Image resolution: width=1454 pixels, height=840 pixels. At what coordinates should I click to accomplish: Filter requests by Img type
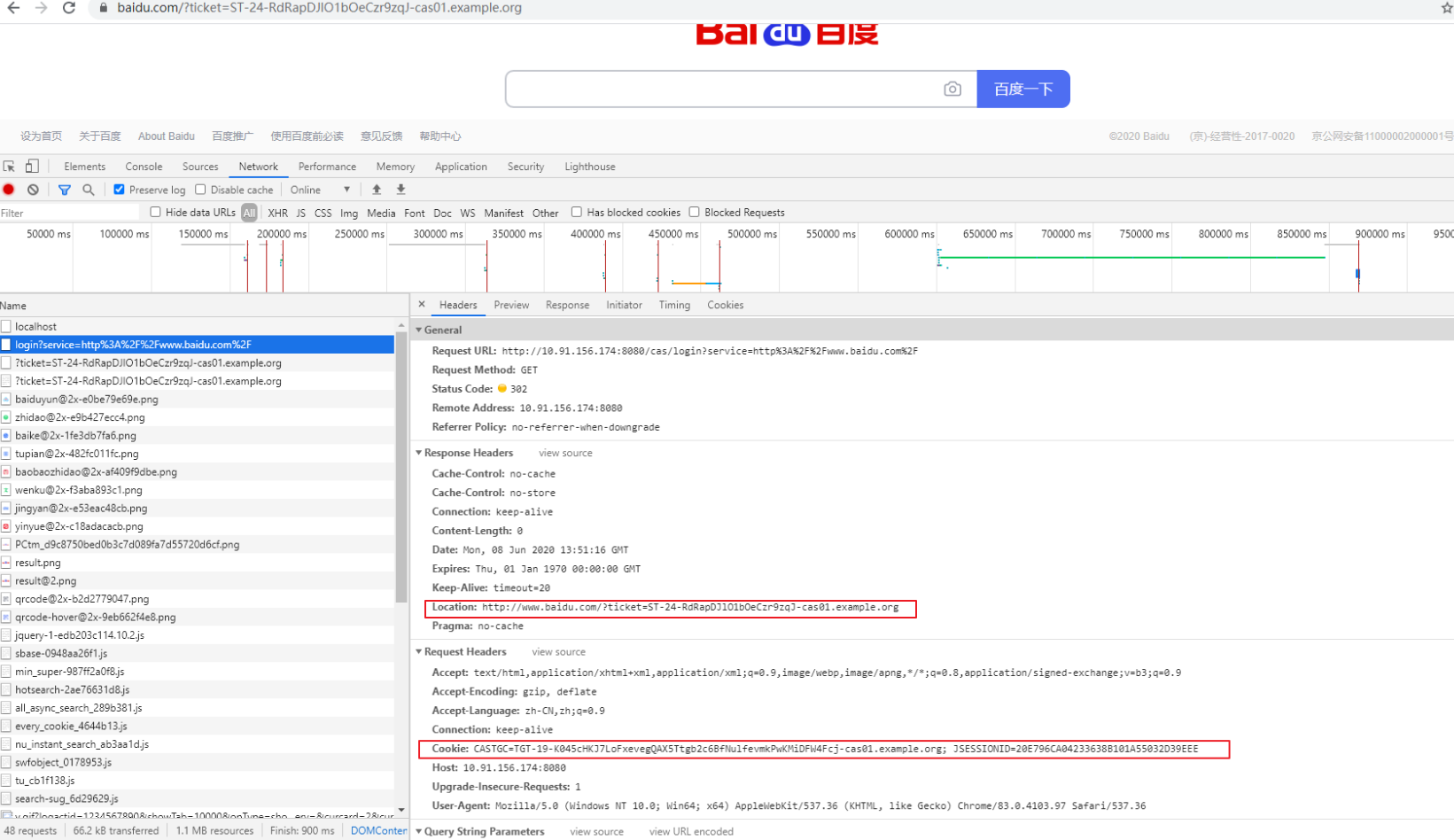coord(349,213)
